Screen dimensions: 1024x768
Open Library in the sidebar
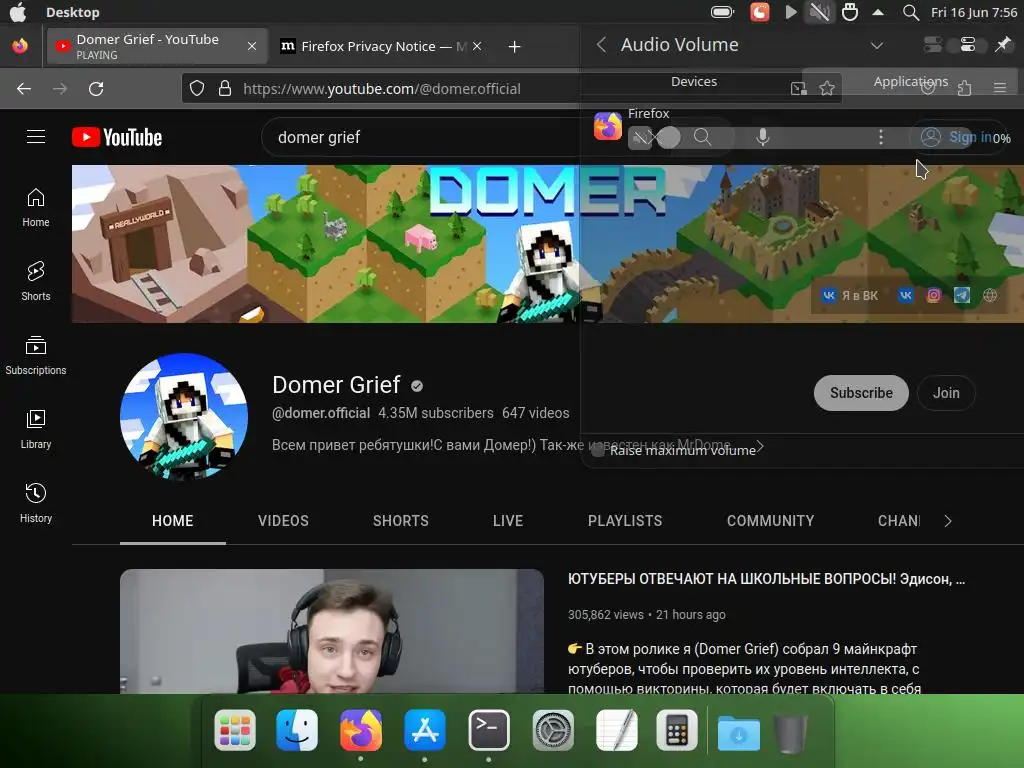[x=36, y=429]
